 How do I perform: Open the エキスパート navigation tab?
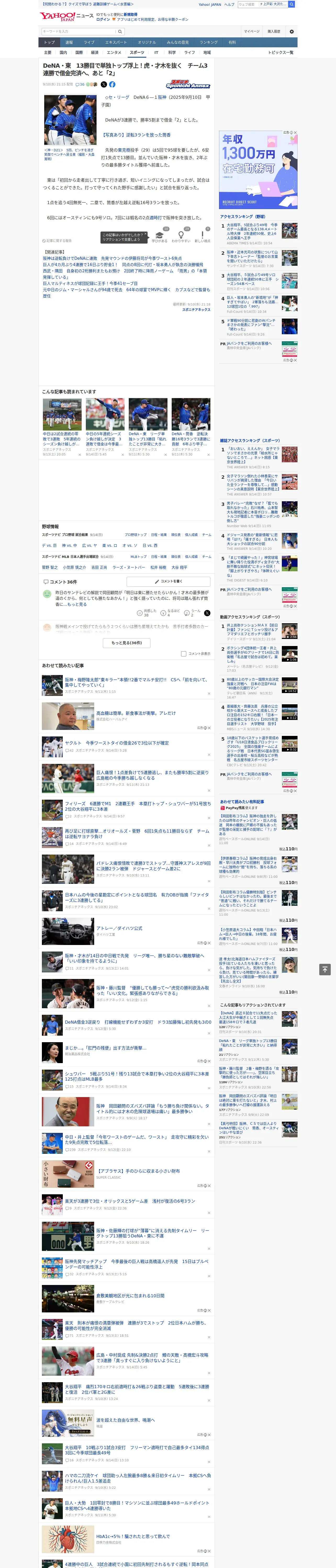(116, 43)
